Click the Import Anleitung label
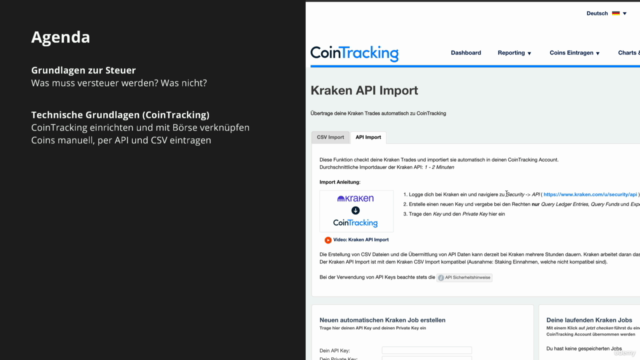The image size is (640, 360). coord(340,182)
